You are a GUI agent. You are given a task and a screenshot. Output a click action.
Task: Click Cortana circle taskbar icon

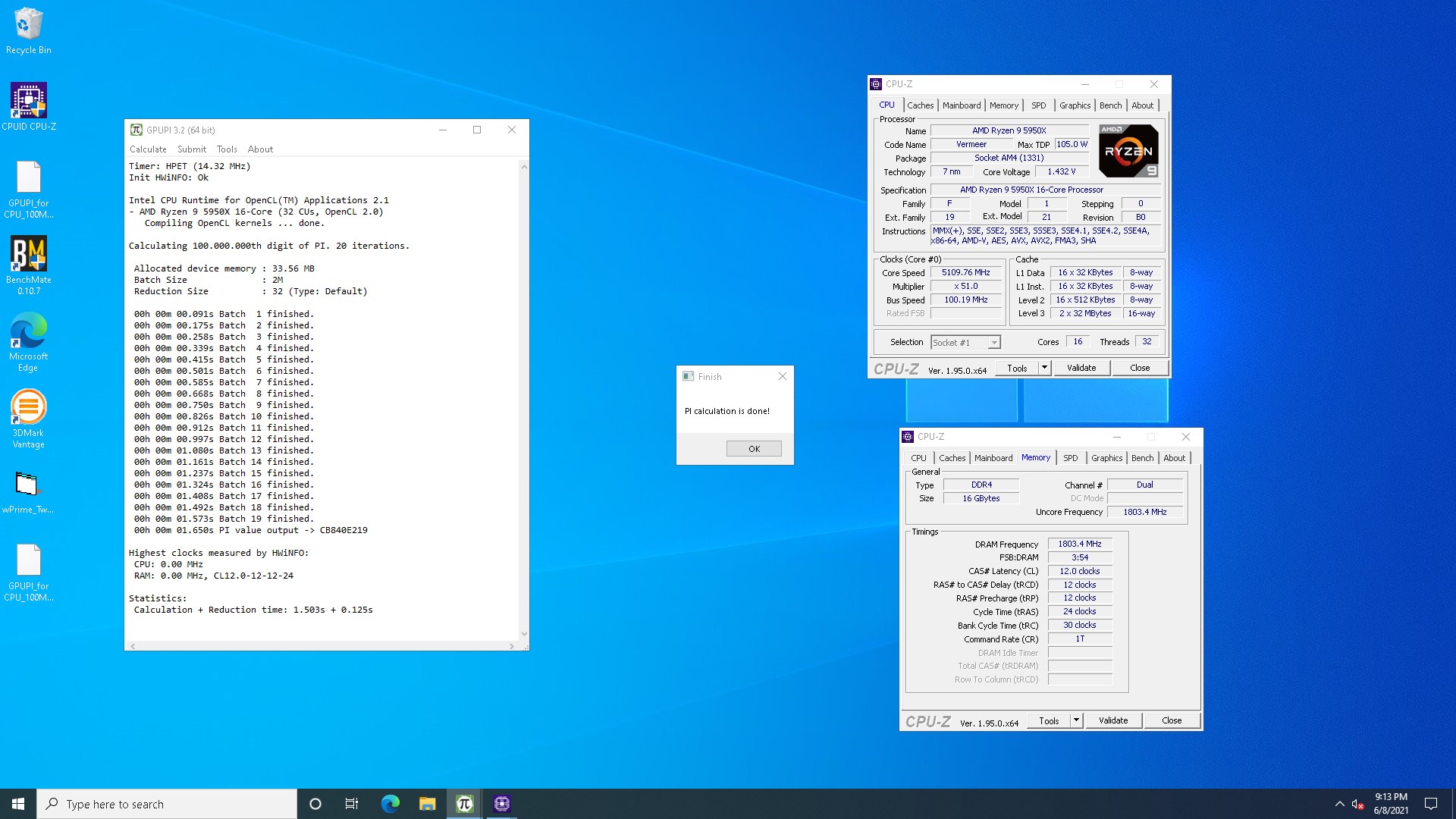(x=315, y=804)
